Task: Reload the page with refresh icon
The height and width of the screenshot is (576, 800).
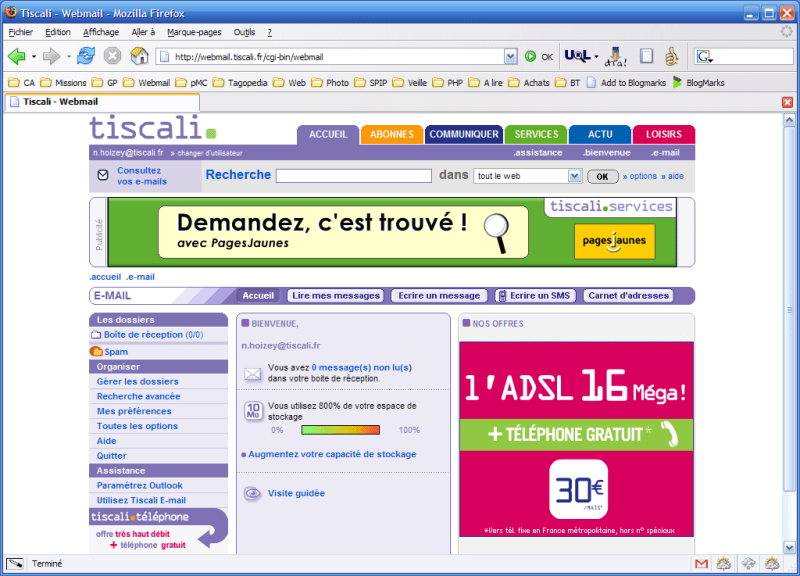Action: tap(86, 56)
